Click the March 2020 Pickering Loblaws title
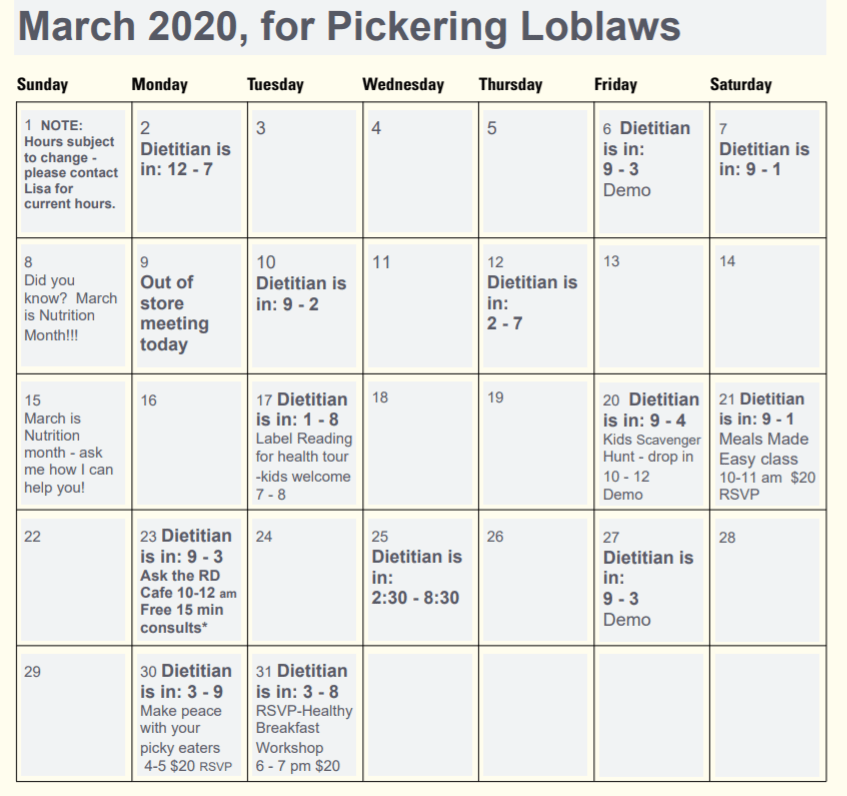847x796 pixels. [x=349, y=27]
